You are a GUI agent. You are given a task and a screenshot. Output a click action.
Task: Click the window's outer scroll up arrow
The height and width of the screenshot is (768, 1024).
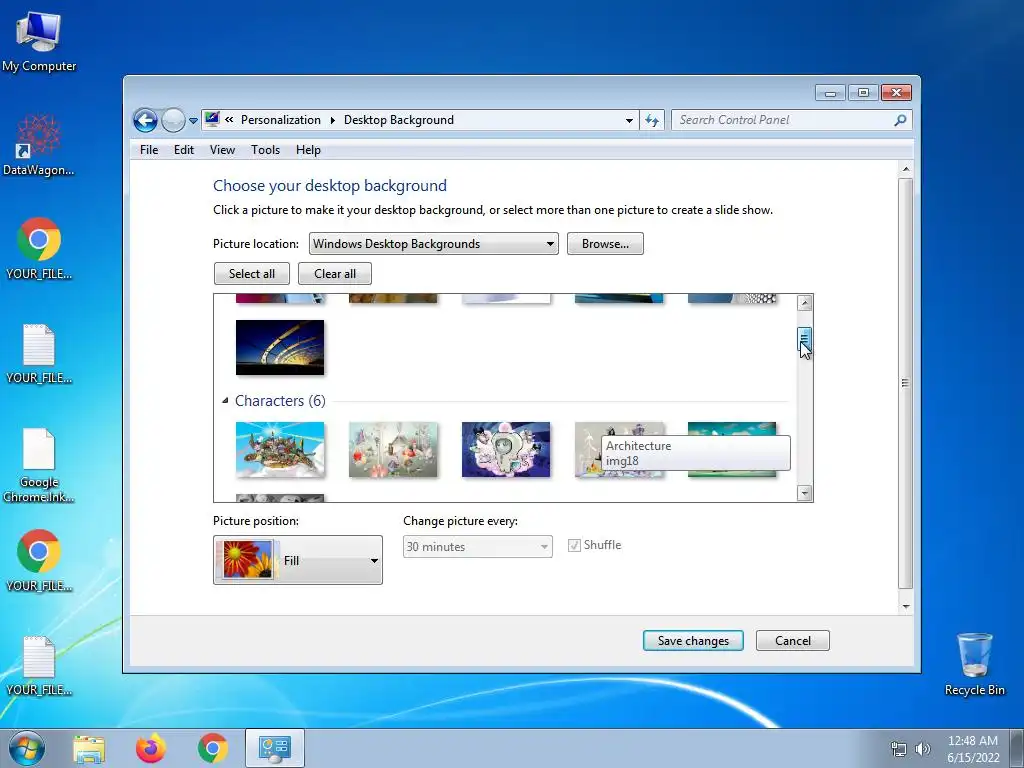pos(905,169)
